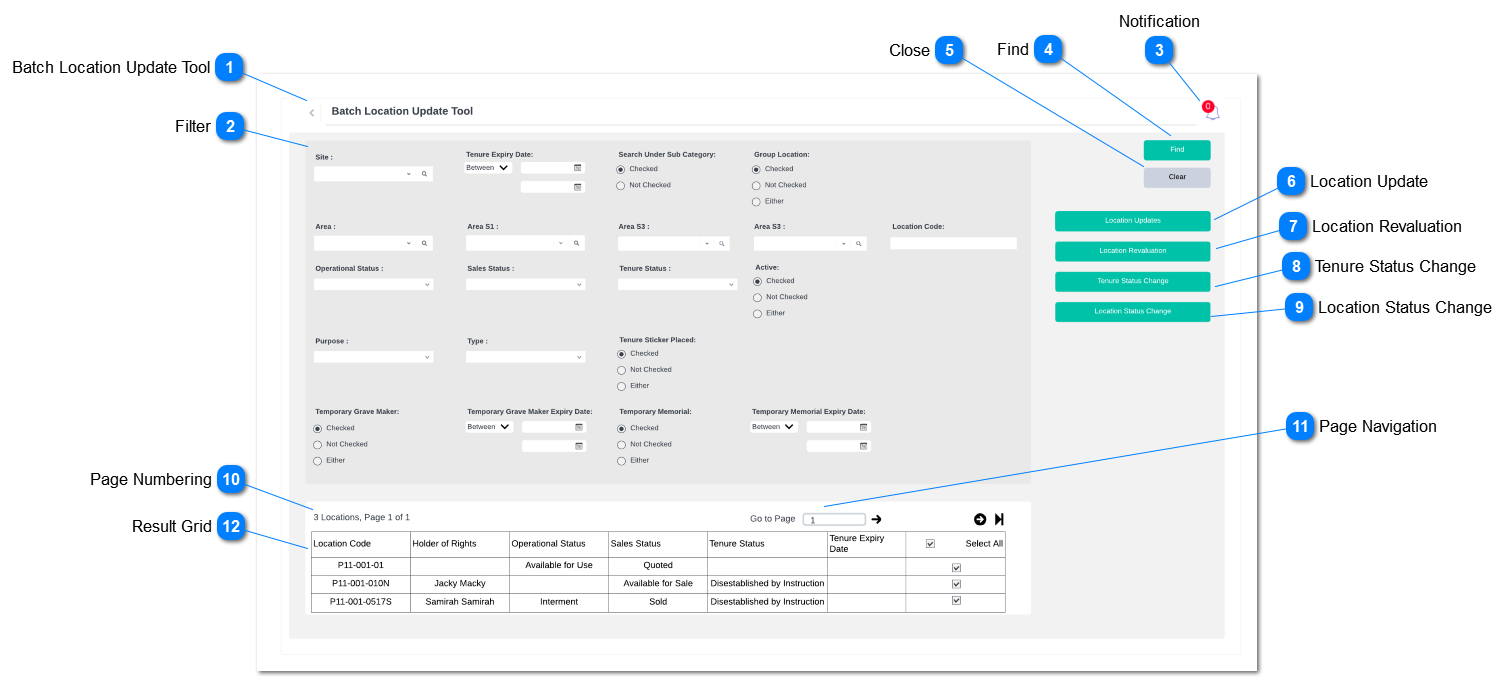Viewport: 1508px width, 680px height.
Task: Click the Samirah Samirah holder cell
Action: pos(460,602)
